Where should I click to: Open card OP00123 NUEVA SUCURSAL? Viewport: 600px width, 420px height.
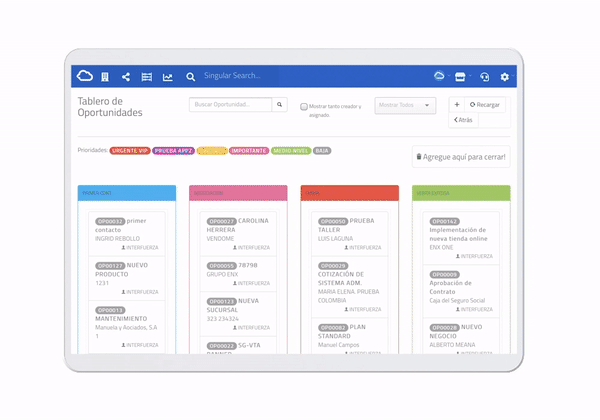click(238, 314)
